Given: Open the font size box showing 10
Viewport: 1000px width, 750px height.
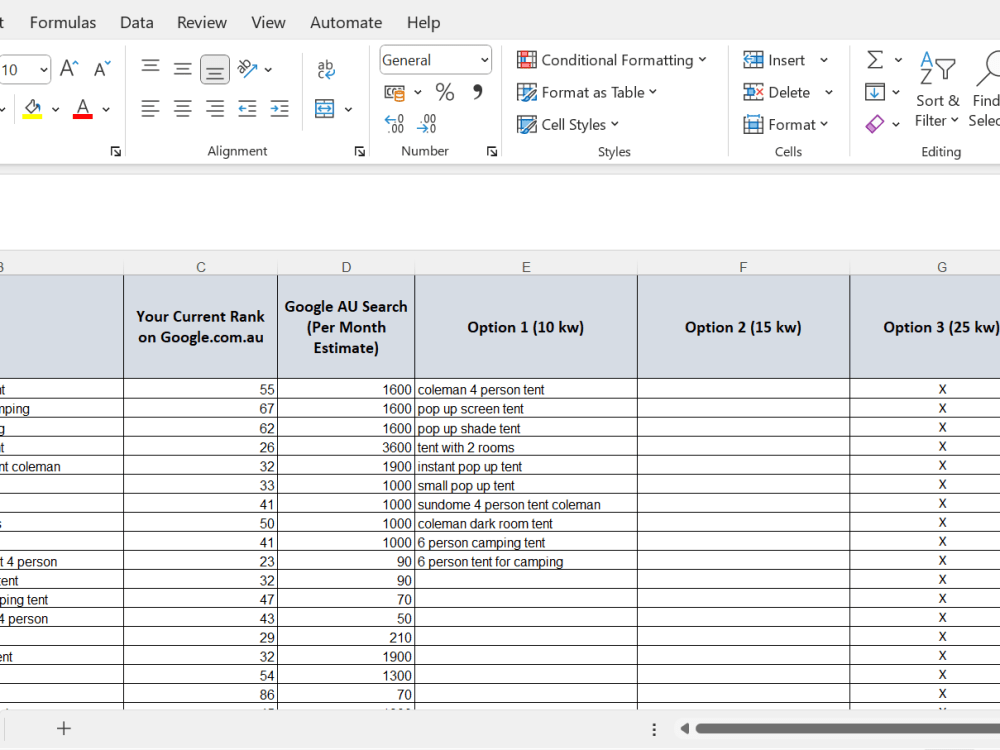Looking at the screenshot, I should [x=24, y=69].
